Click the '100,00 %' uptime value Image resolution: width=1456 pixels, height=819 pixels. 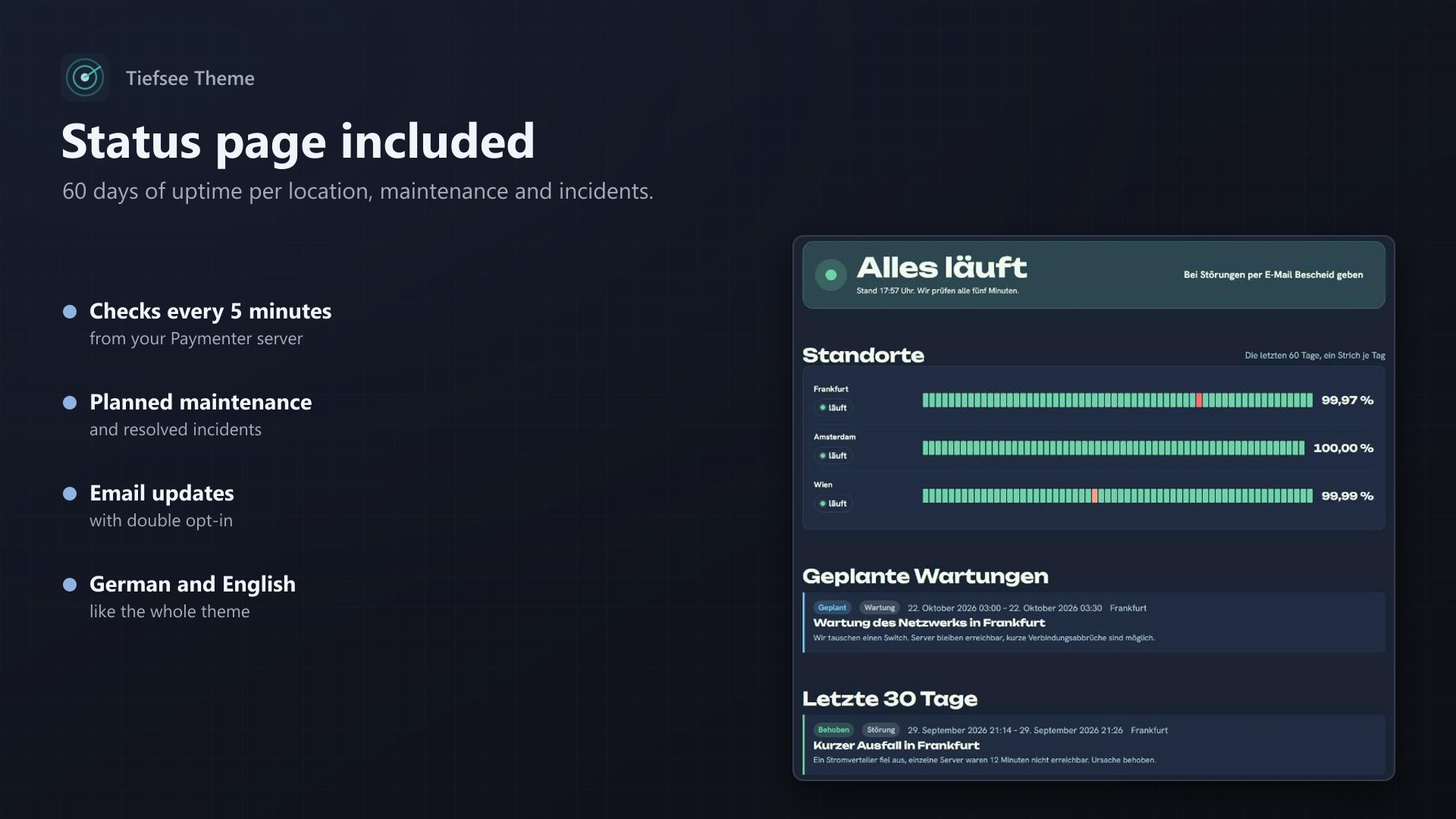pos(1343,448)
